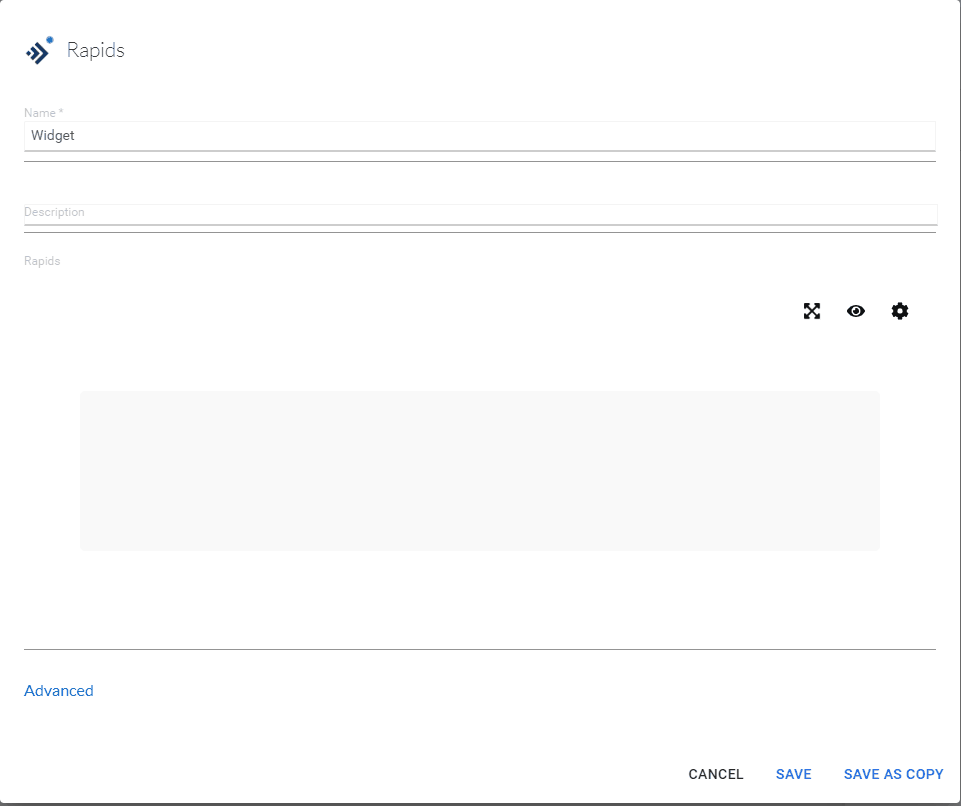961x806 pixels.
Task: Click the word Widget in Name field
Action: coord(53,136)
